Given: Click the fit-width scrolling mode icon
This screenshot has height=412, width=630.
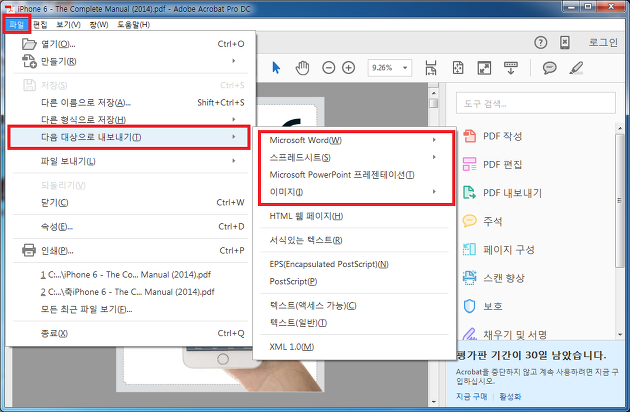Looking at the screenshot, I should [431, 68].
